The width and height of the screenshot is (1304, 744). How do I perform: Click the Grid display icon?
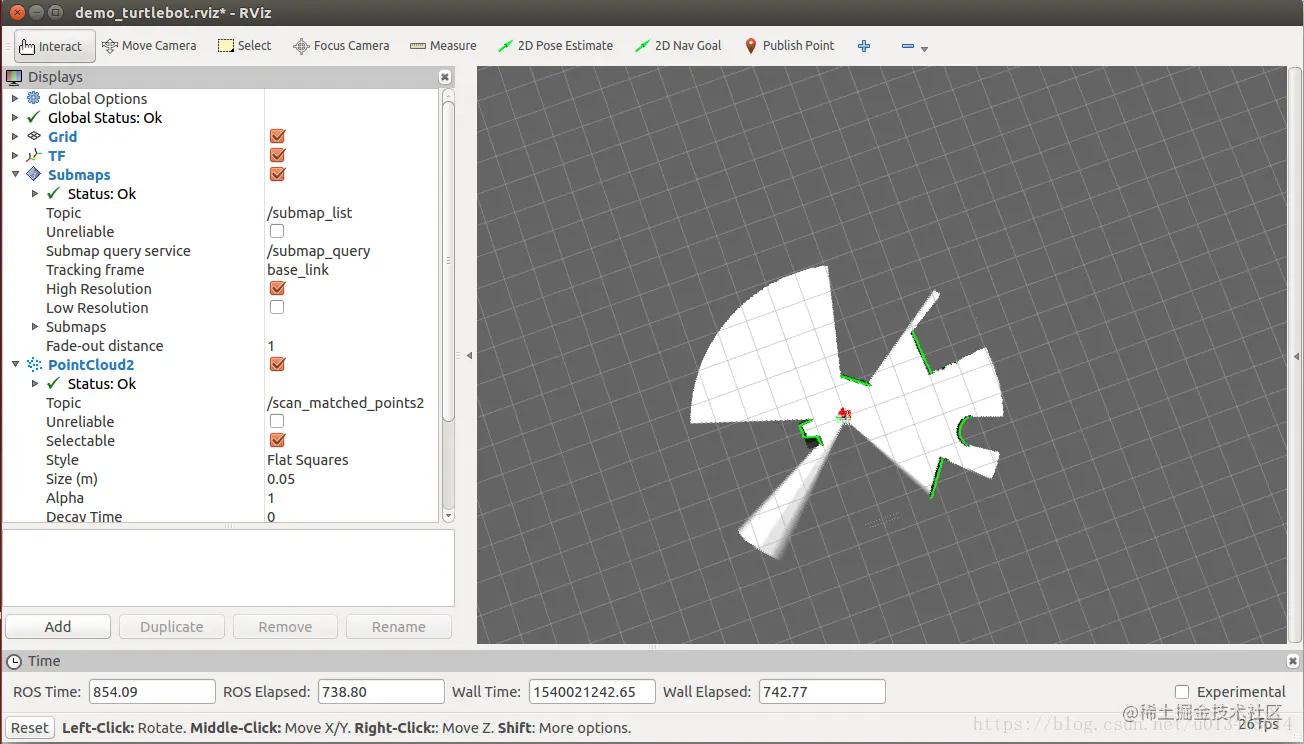click(34, 136)
